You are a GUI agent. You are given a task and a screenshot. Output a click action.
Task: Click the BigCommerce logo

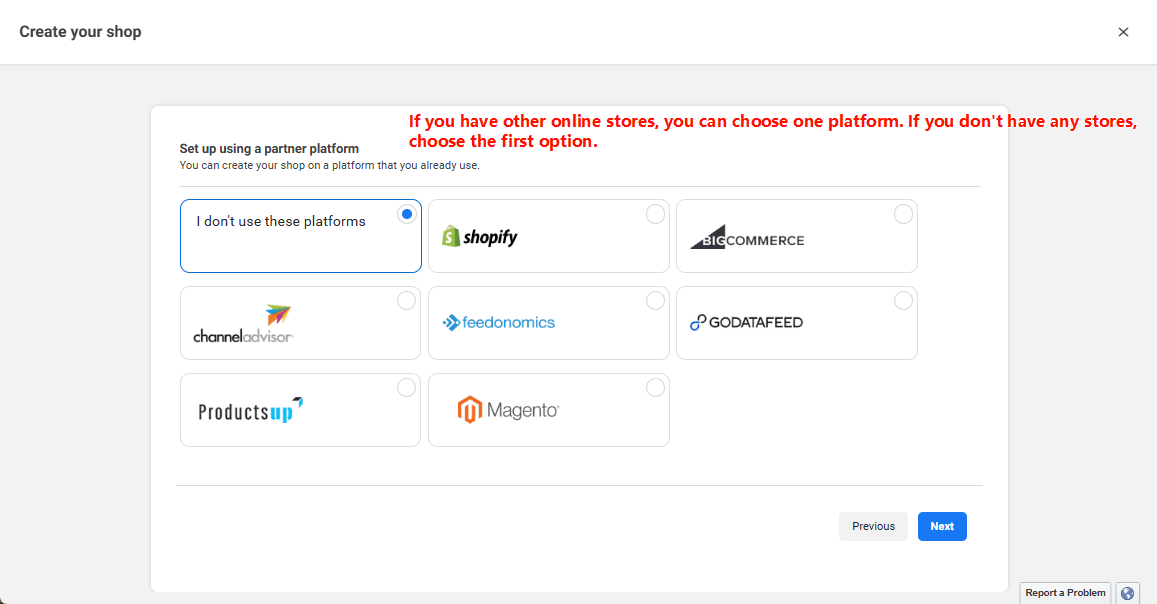(747, 239)
